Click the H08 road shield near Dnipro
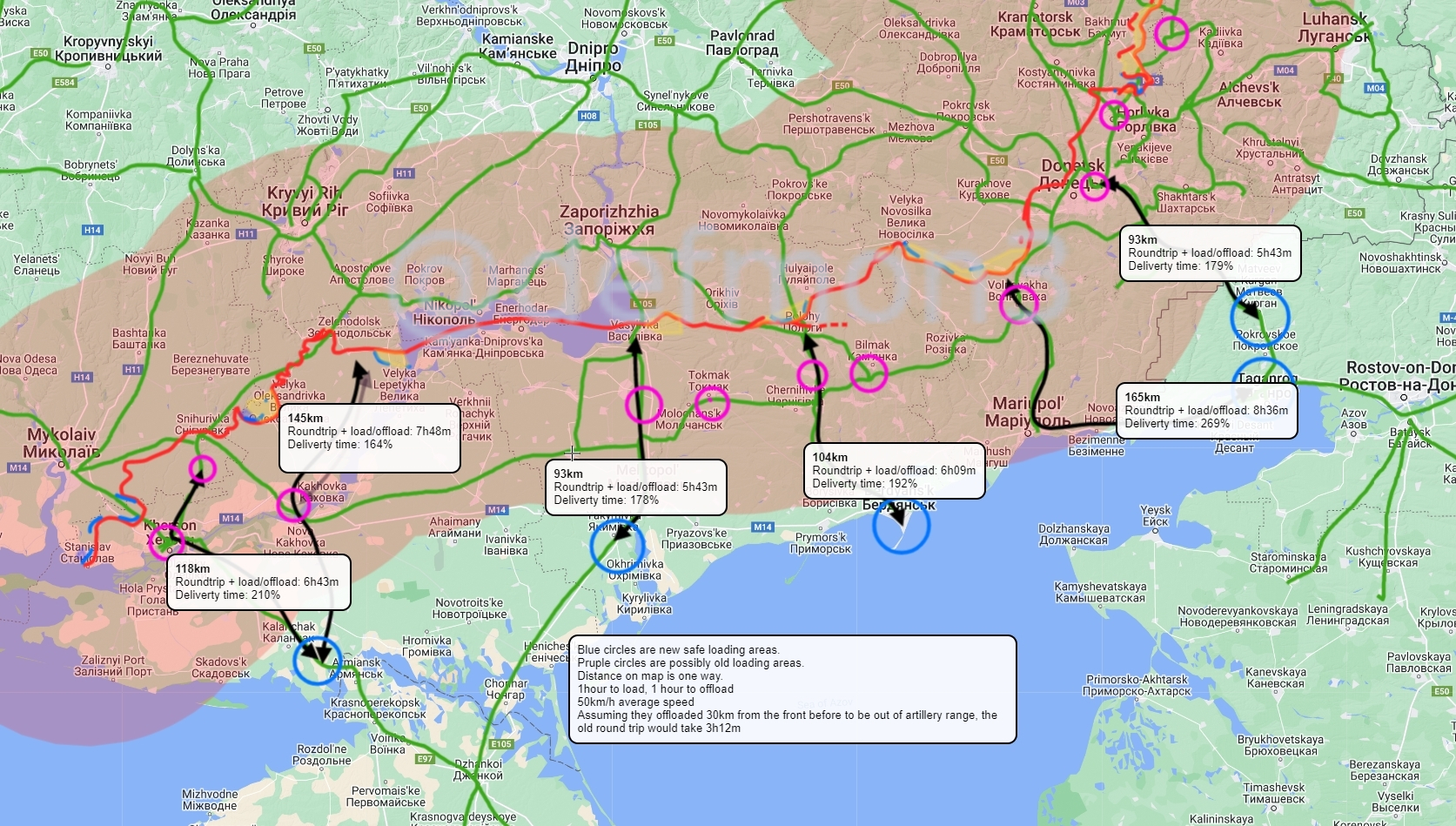This screenshot has width=1456, height=826. [589, 116]
